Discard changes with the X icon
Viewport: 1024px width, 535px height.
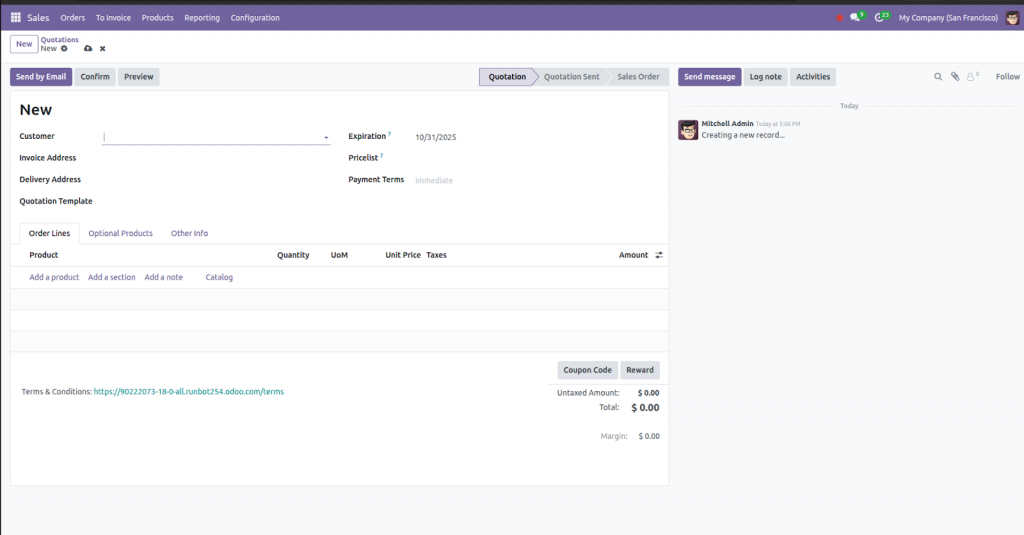click(102, 48)
